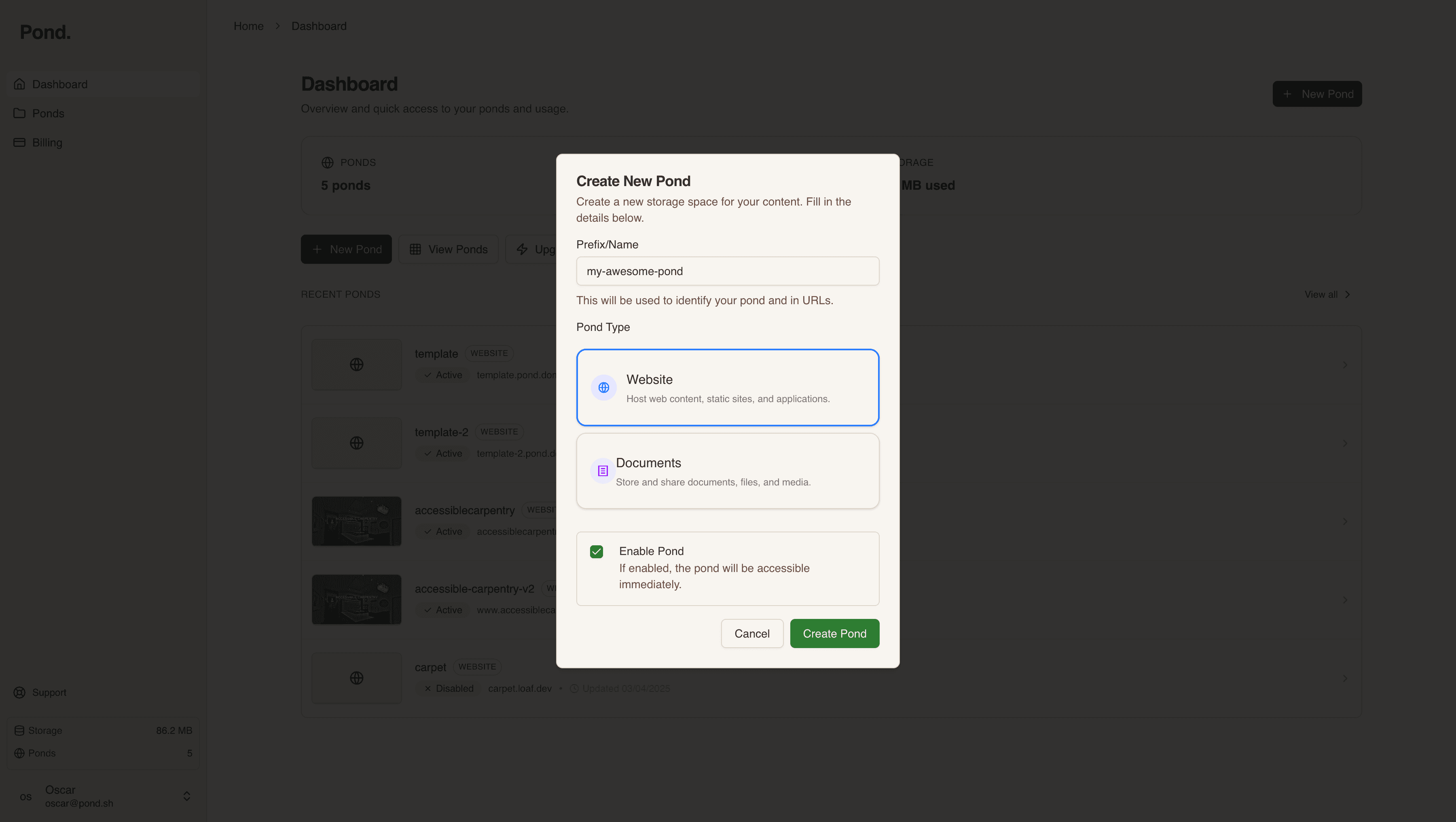Choose the Documents pond type option
The image size is (1456, 822).
(728, 471)
